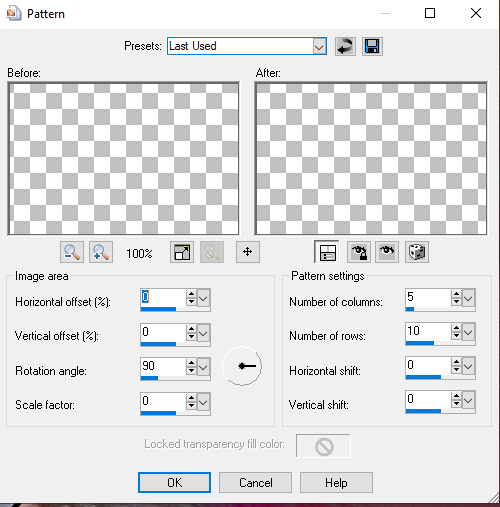The height and width of the screenshot is (507, 500).
Task: Click the rotation angle dial control
Action: click(242, 366)
